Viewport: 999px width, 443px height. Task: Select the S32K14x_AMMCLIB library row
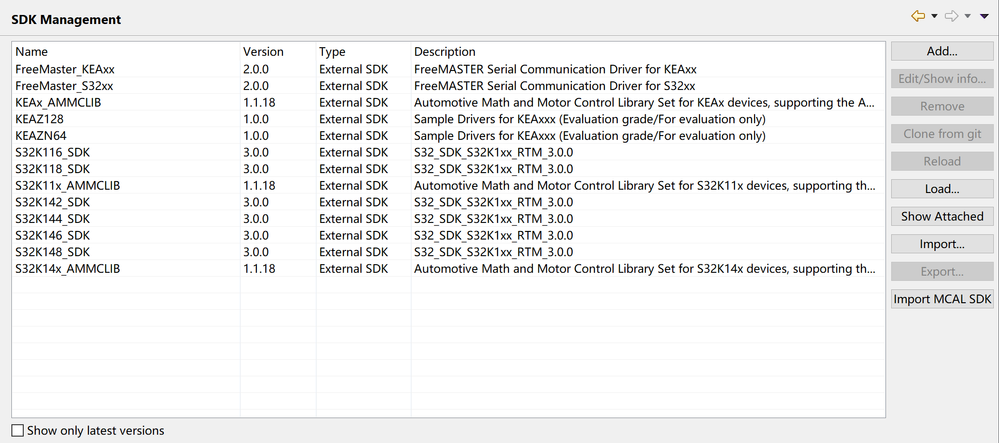pos(68,269)
